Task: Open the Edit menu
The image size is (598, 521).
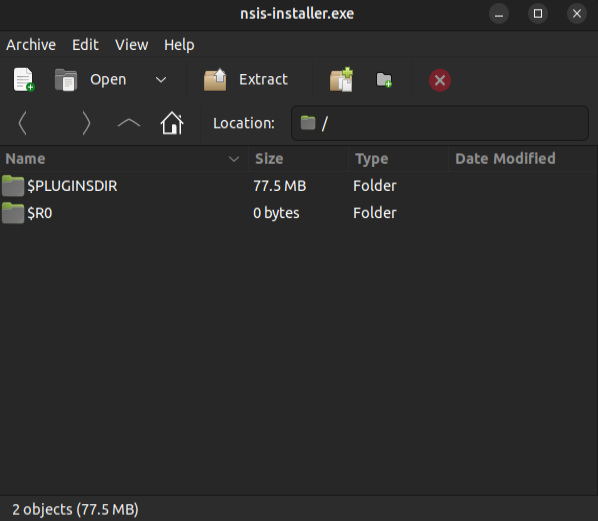Action: [85, 45]
